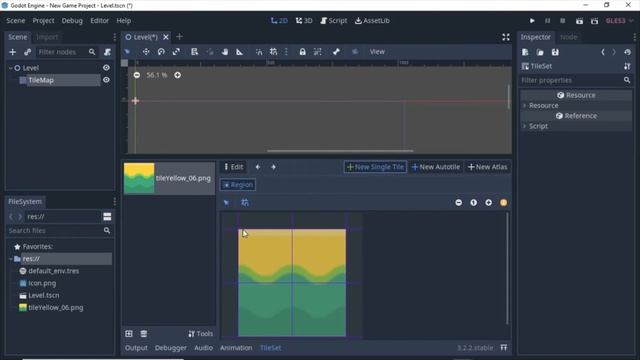Attach a script to the selected node

point(107,52)
